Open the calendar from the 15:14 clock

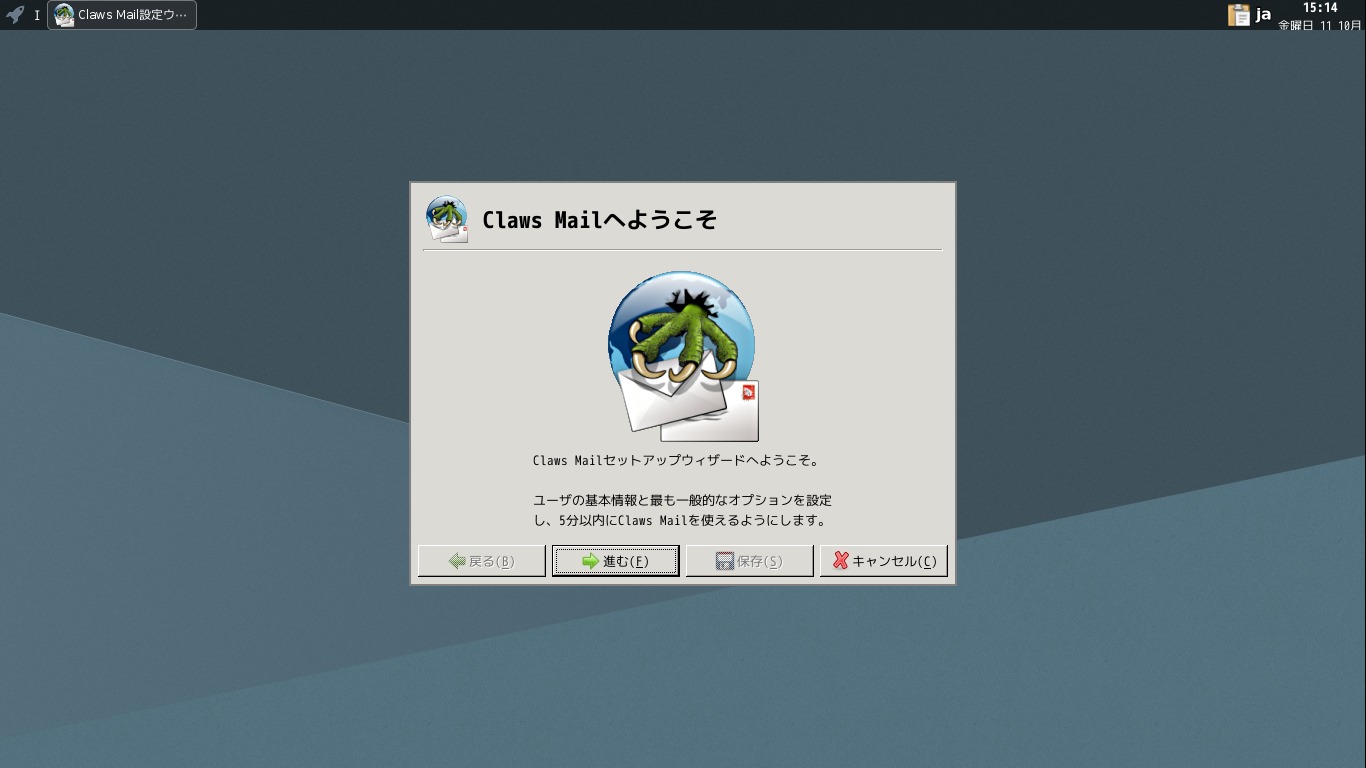coord(1320,15)
